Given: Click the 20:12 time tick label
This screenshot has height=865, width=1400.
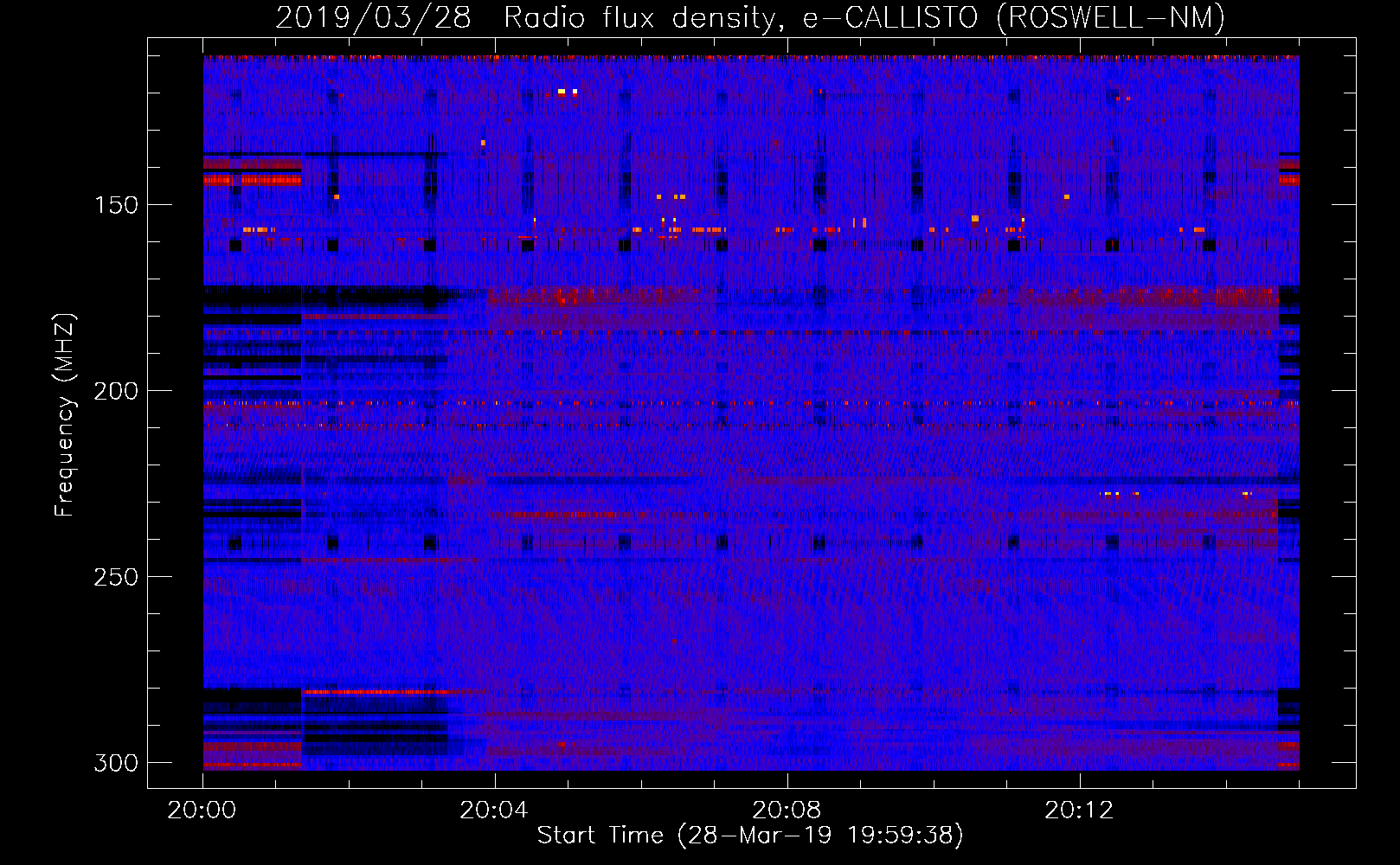Looking at the screenshot, I should [1079, 811].
